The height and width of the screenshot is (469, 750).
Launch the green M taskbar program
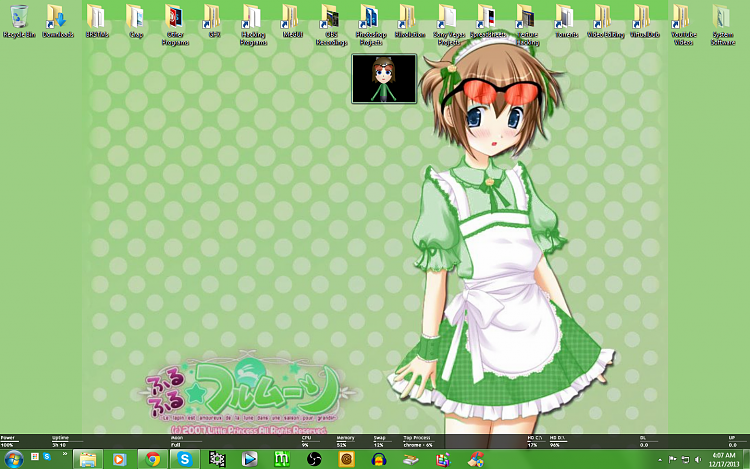pyautogui.click(x=282, y=459)
